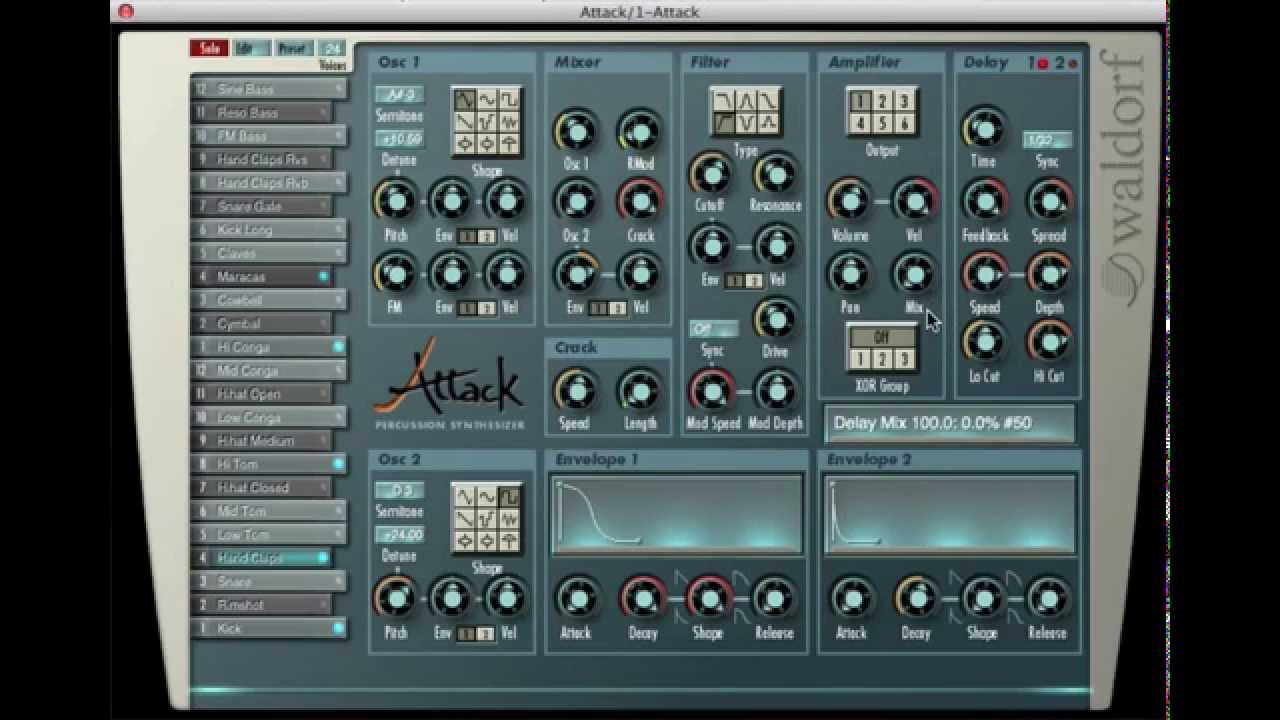The width and height of the screenshot is (1280, 720).
Task: Toggle Osc 1 Pitch envelope 1/2 switch
Action: (x=477, y=236)
